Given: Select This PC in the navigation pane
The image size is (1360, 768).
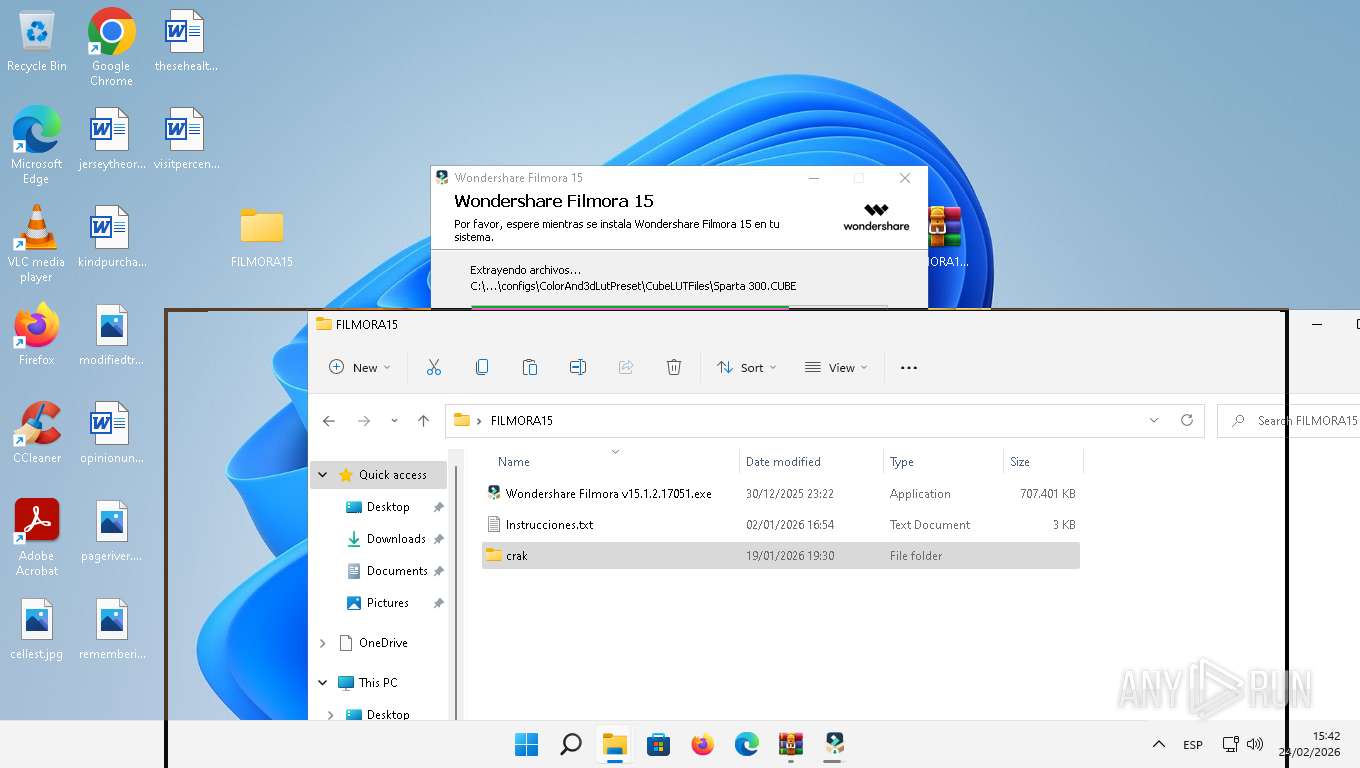Looking at the screenshot, I should tap(377, 683).
